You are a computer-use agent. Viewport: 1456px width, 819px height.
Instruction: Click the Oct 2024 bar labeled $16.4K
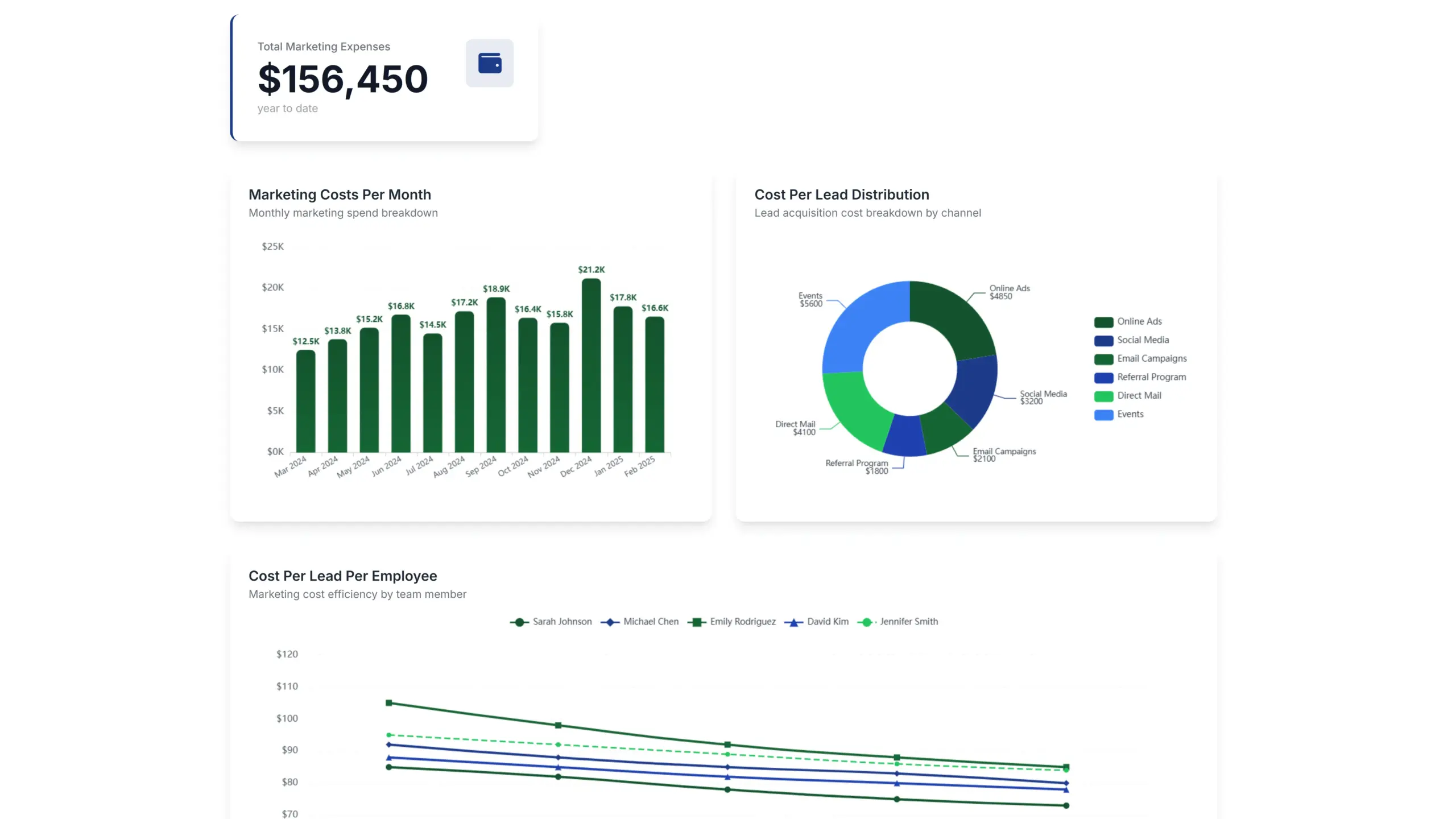[x=528, y=386]
